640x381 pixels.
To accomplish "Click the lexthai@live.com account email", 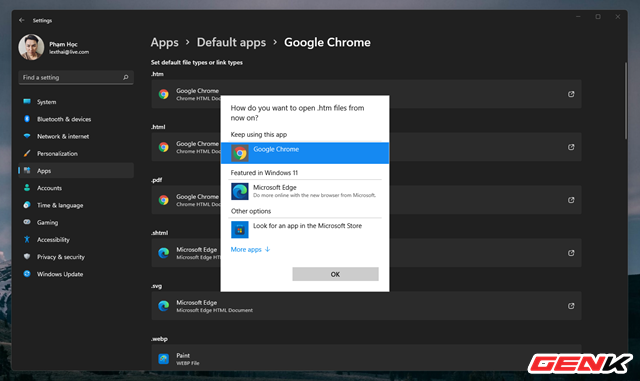I will (x=69, y=52).
